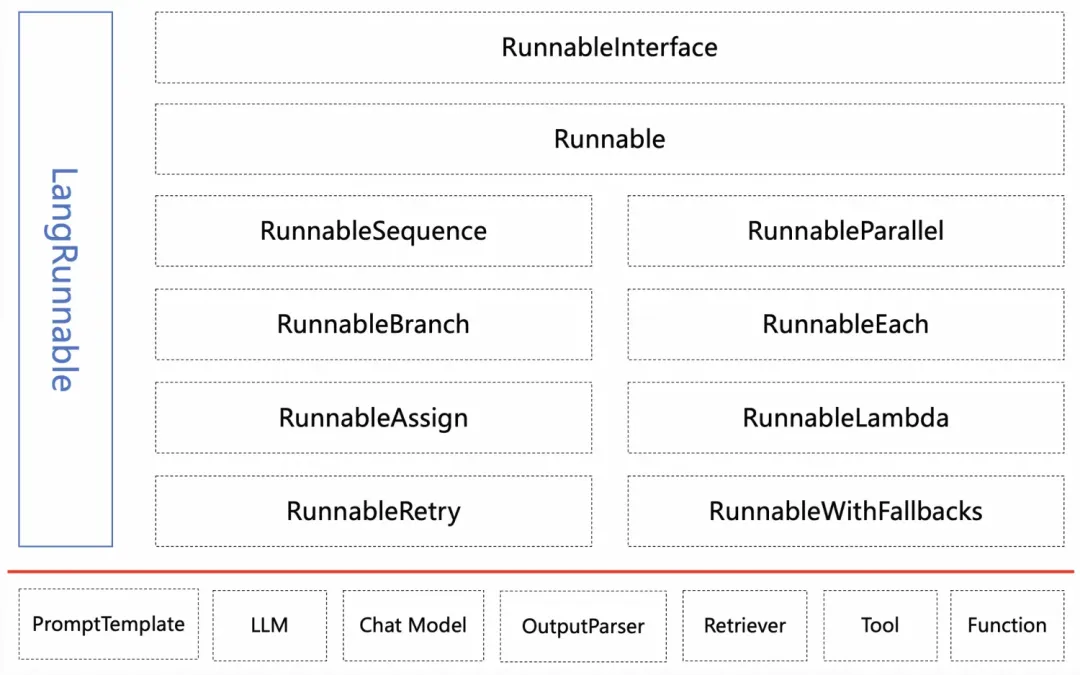
Task: Click the Function component box
Action: [1007, 625]
